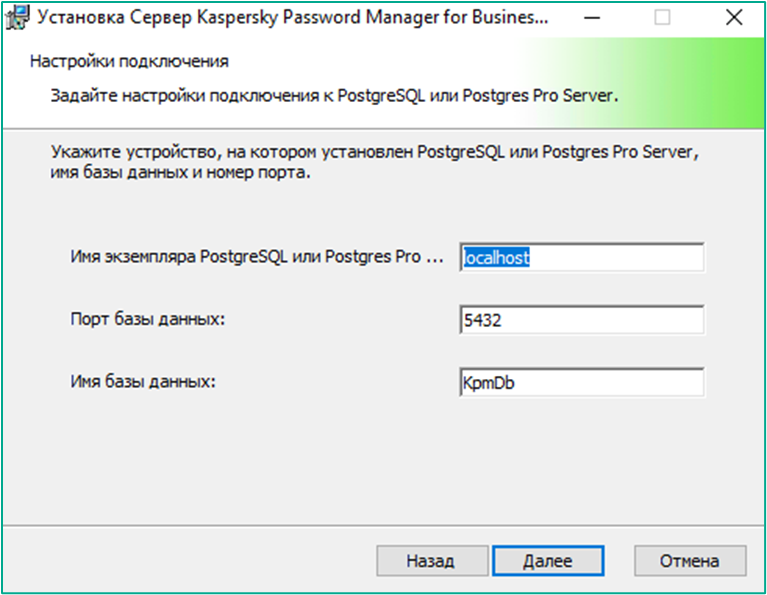Click the "Порт базы данных:" label

[148, 319]
